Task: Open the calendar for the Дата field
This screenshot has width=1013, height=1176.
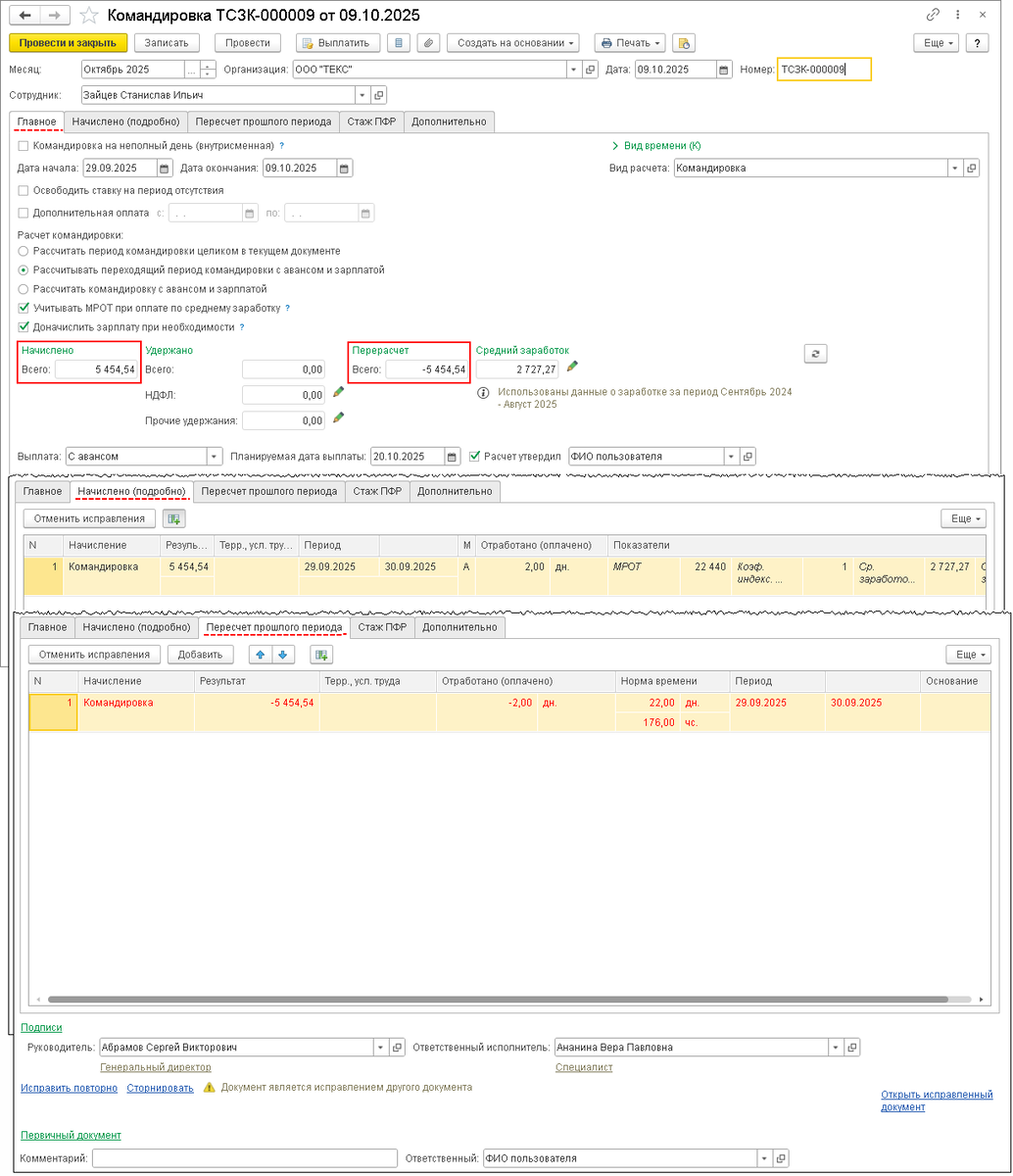Action: click(724, 70)
